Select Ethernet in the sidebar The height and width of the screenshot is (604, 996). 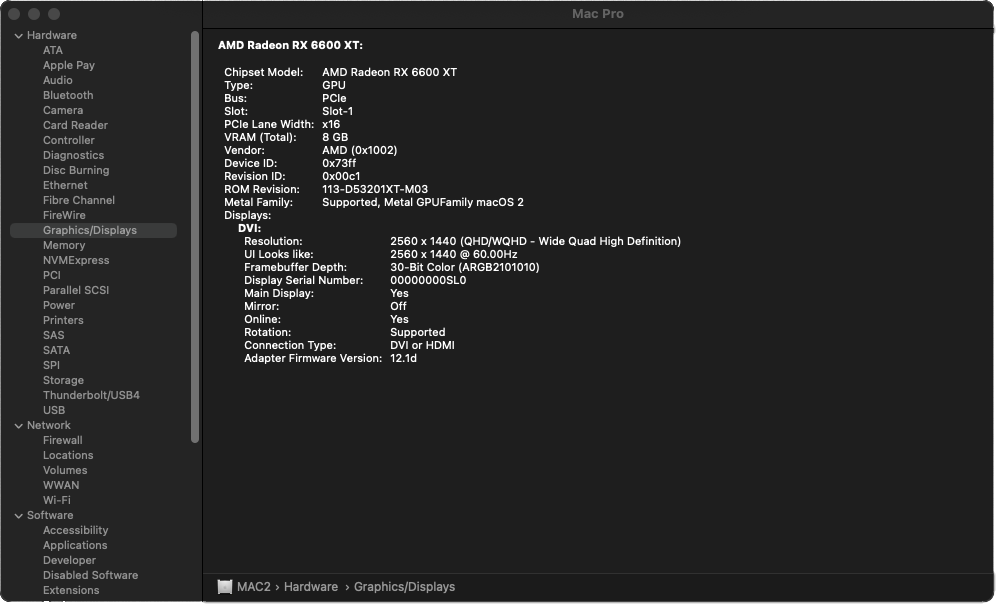click(65, 185)
